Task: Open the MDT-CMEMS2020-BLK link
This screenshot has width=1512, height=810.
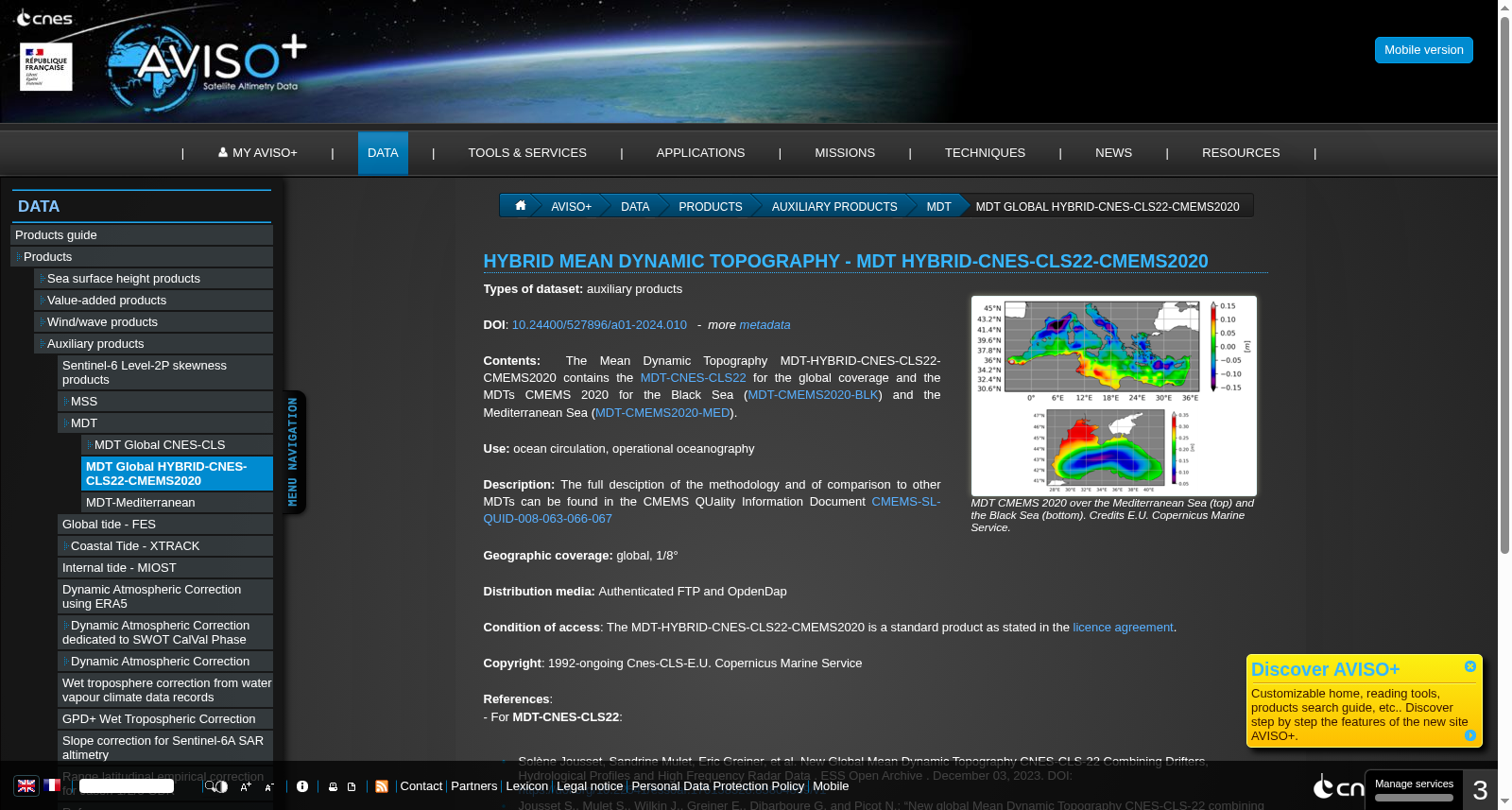Action: point(813,394)
